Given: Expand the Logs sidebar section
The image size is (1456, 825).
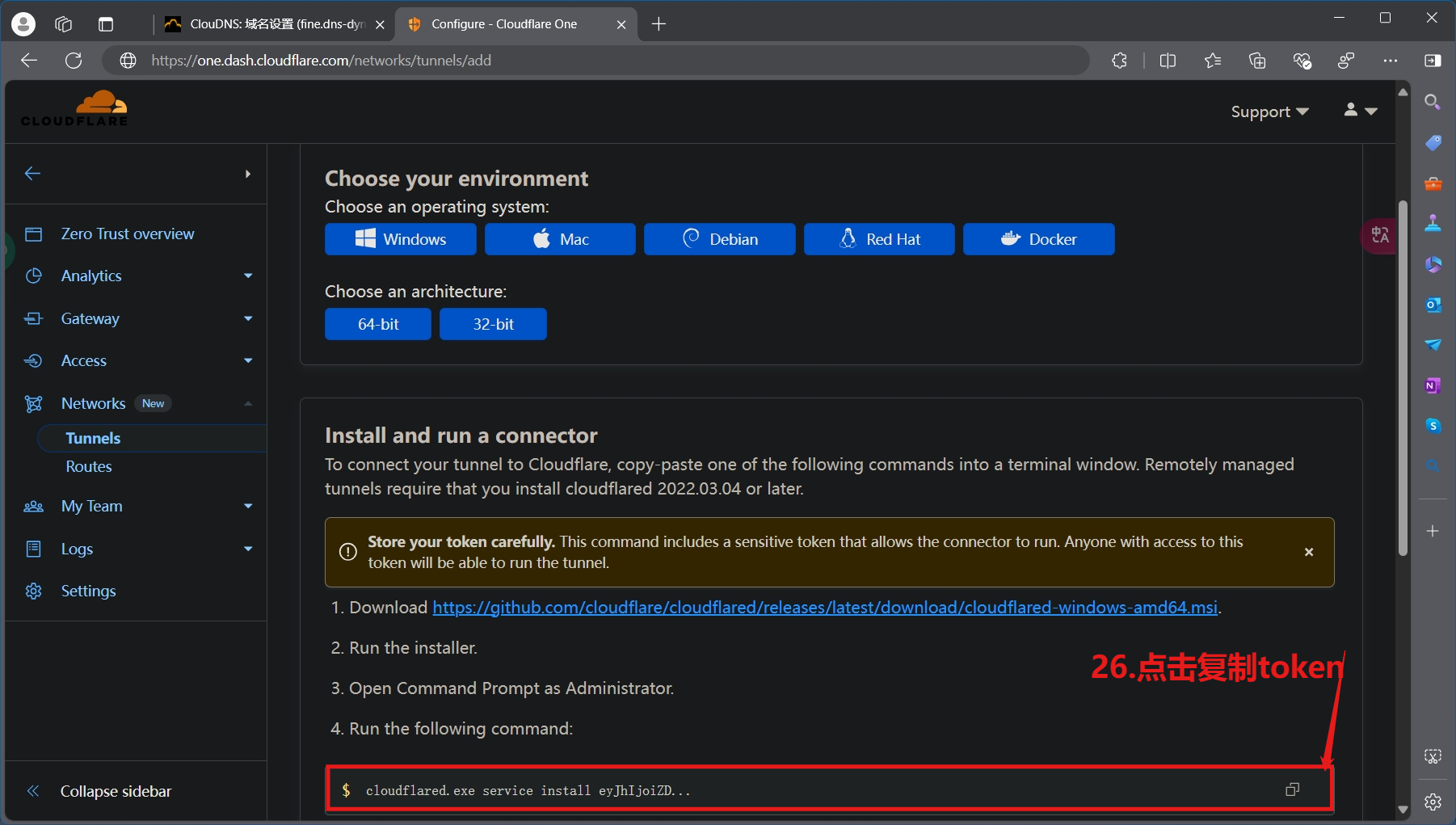Looking at the screenshot, I should pos(248,549).
